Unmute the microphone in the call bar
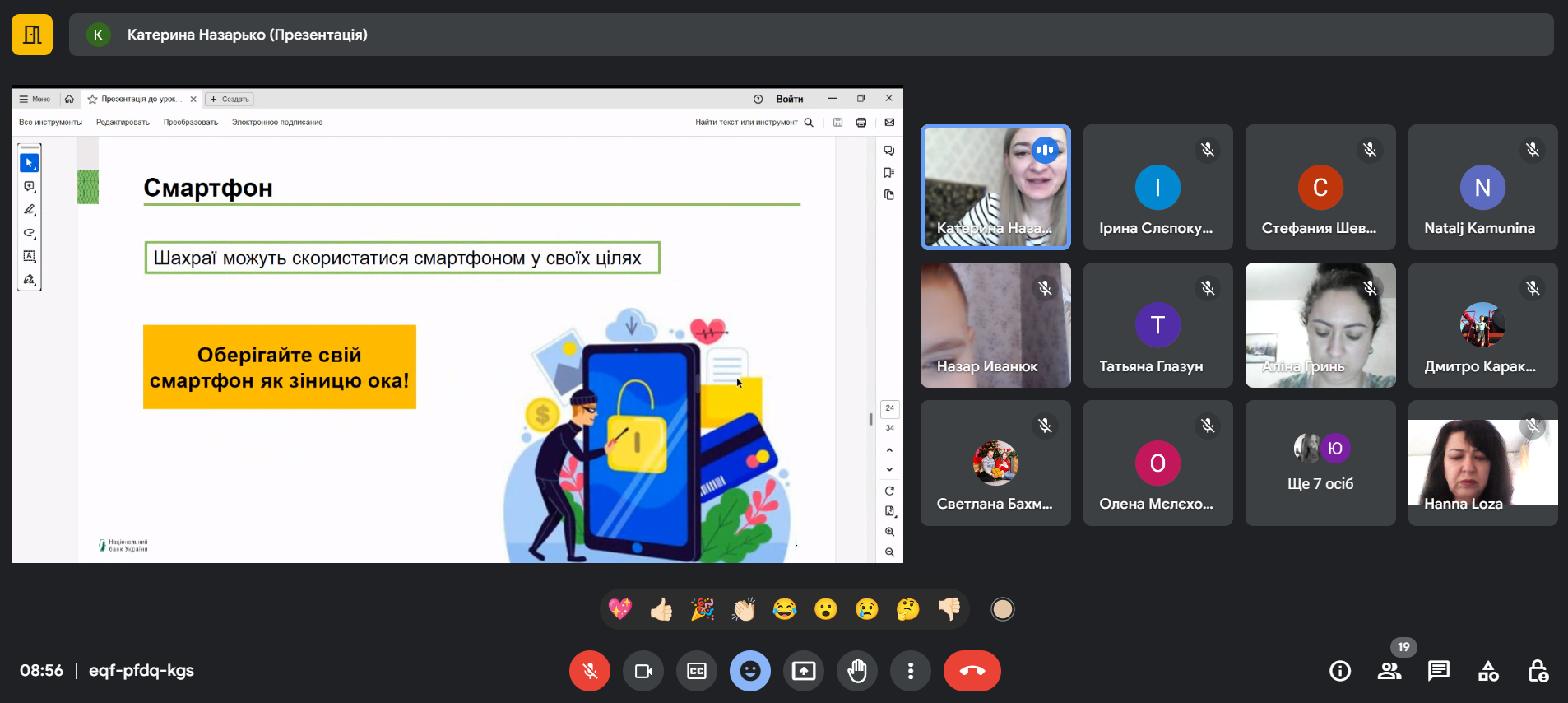Screen dimensions: 1568x703 (x=590, y=671)
